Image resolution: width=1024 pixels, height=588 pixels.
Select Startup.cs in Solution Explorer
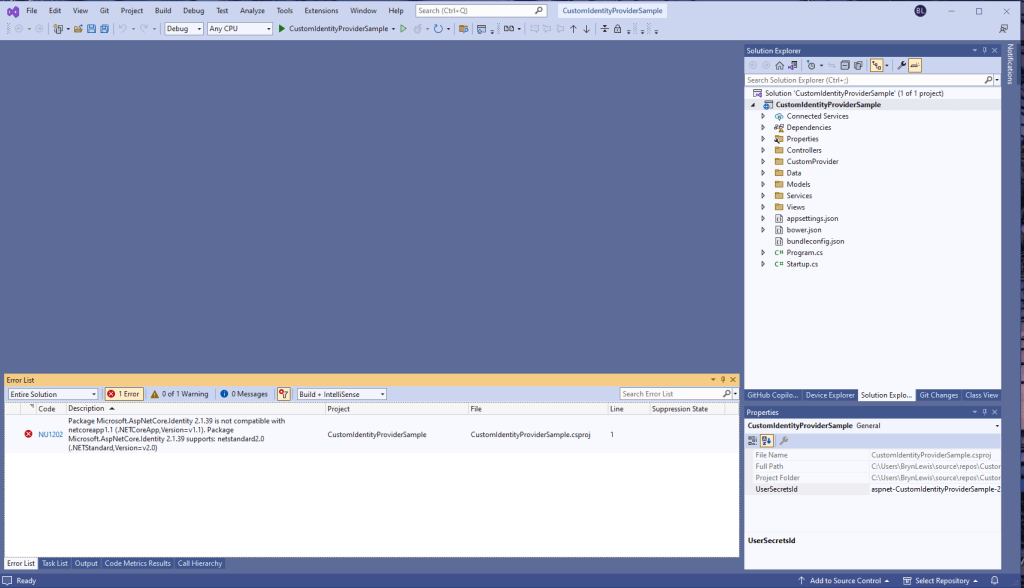click(x=802, y=264)
